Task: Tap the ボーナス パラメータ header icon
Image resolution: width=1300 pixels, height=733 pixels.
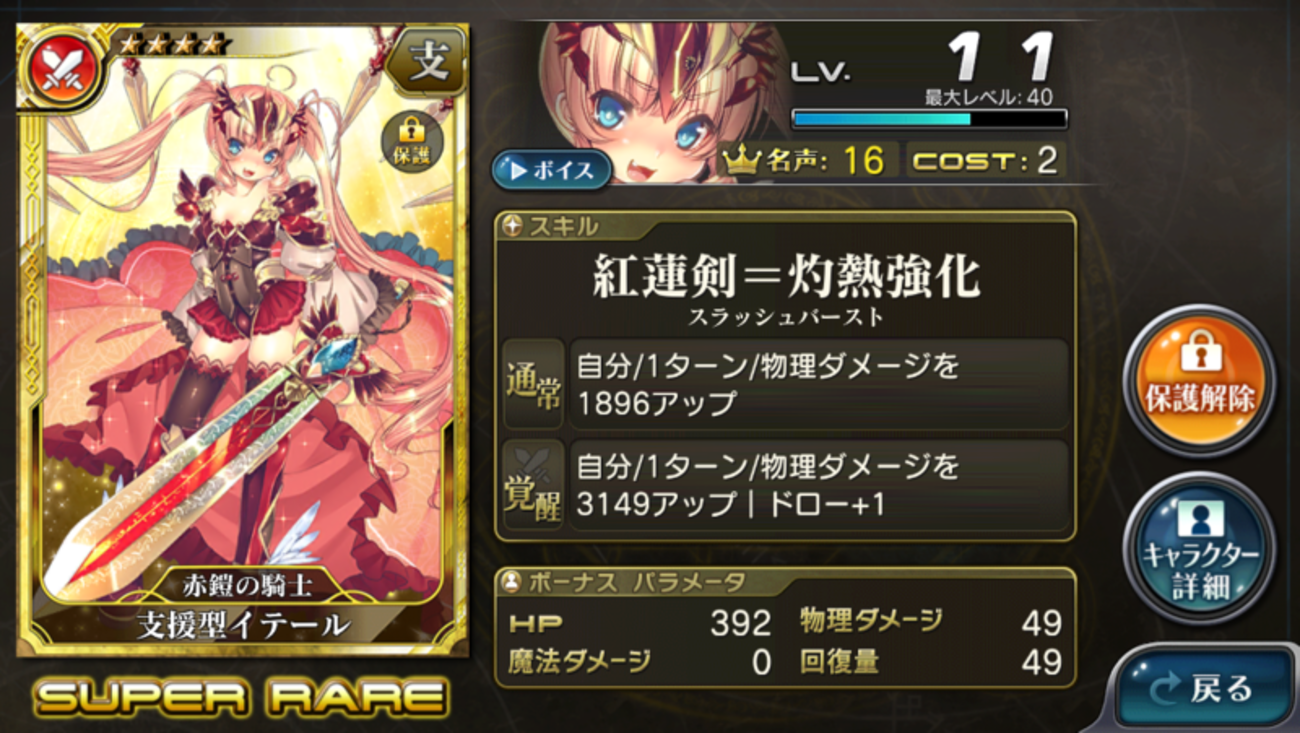Action: [x=511, y=581]
